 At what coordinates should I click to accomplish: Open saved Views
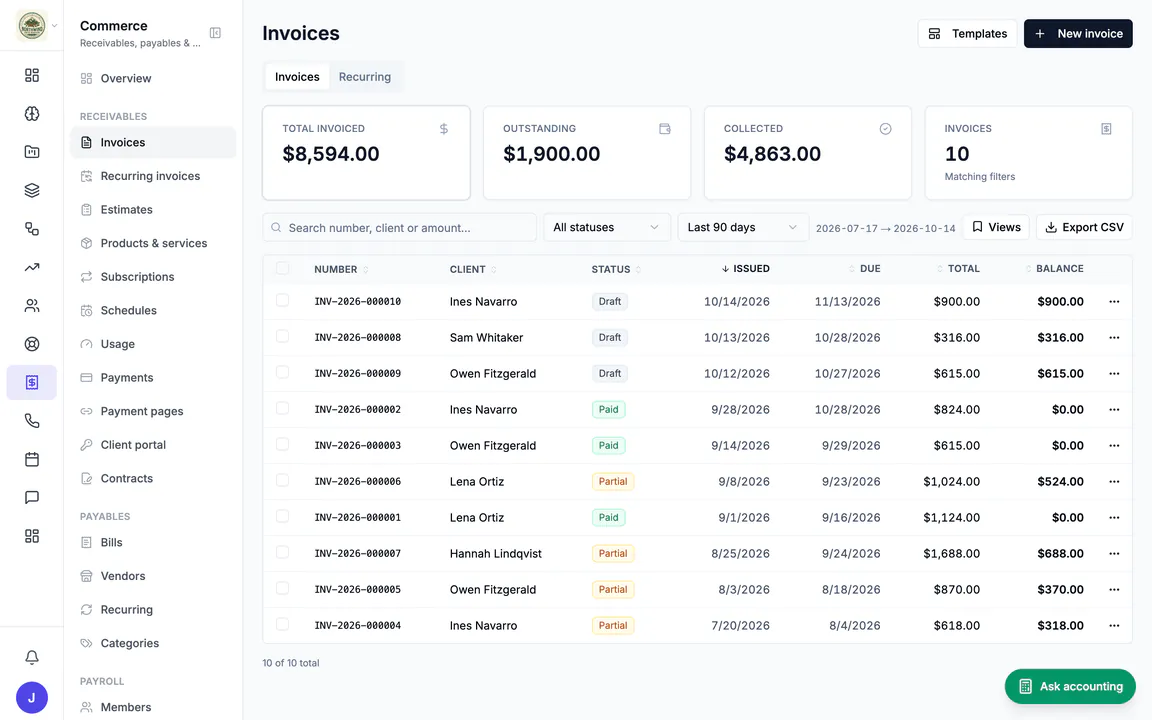(996, 227)
